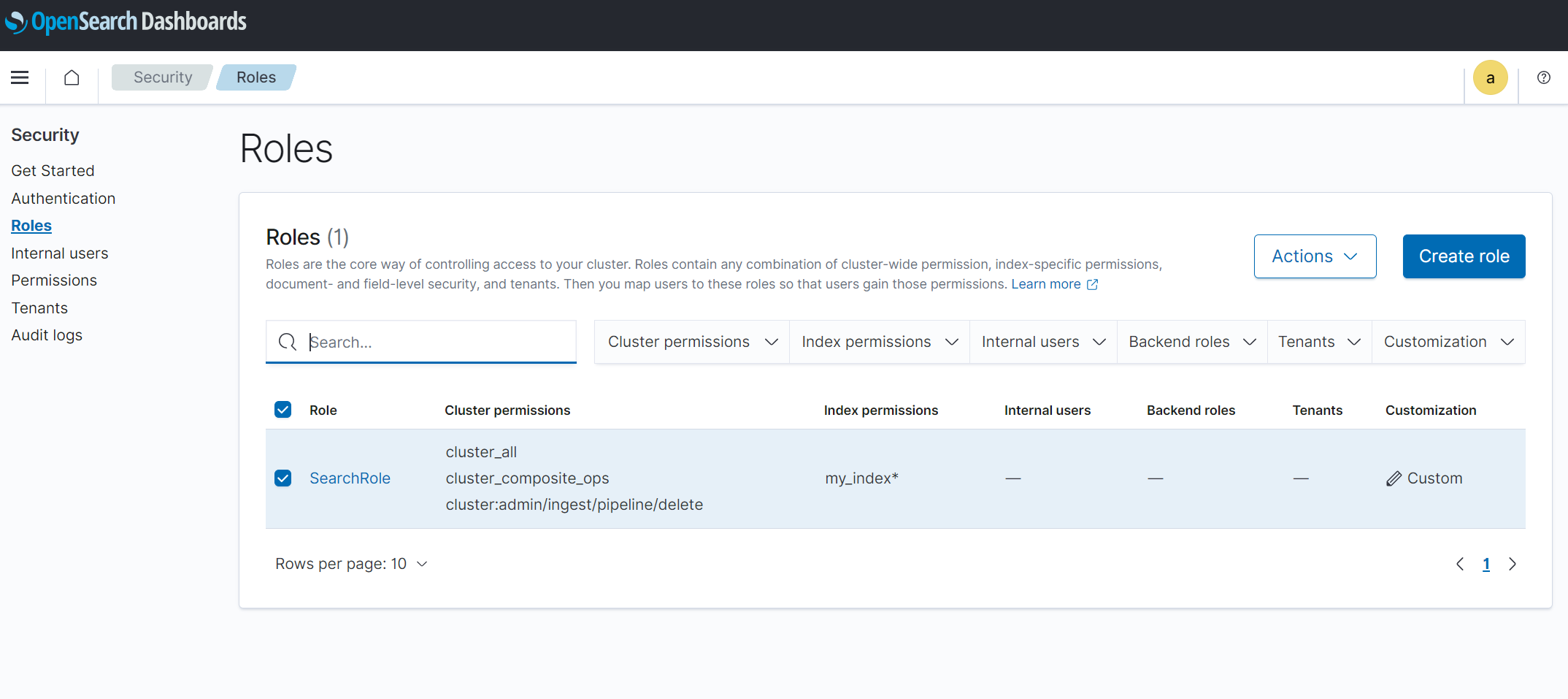Open Audit logs in sidebar
1568x699 pixels.
click(47, 335)
